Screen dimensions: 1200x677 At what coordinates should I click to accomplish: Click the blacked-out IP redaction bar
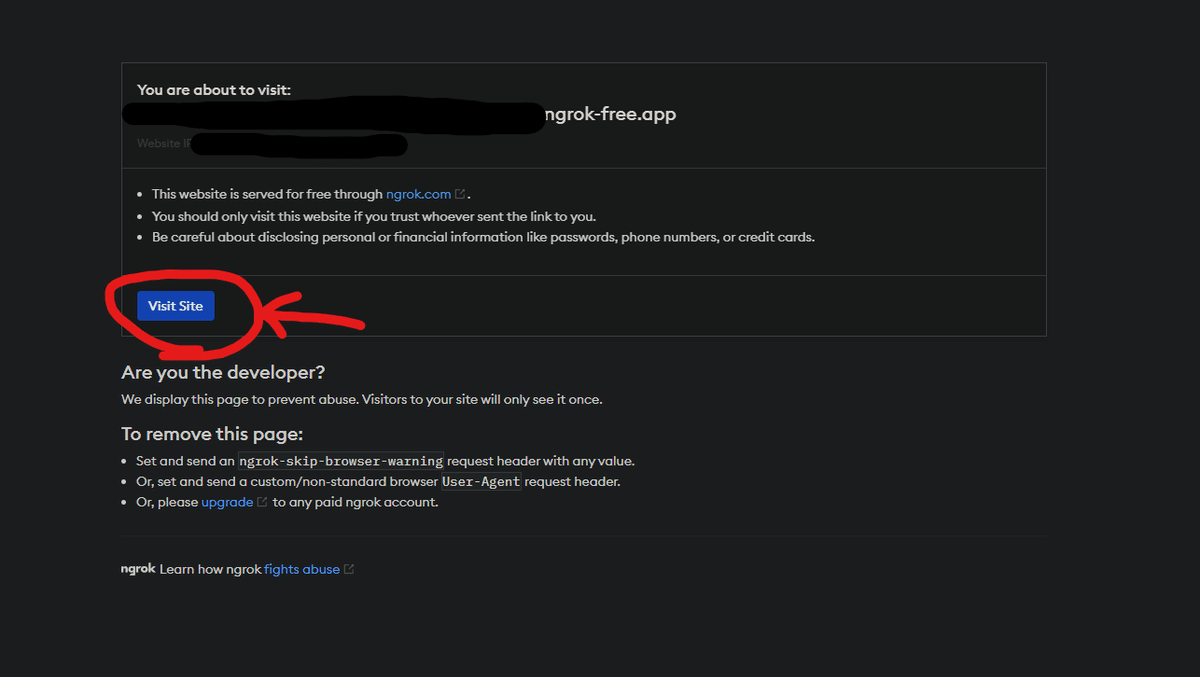click(x=298, y=145)
